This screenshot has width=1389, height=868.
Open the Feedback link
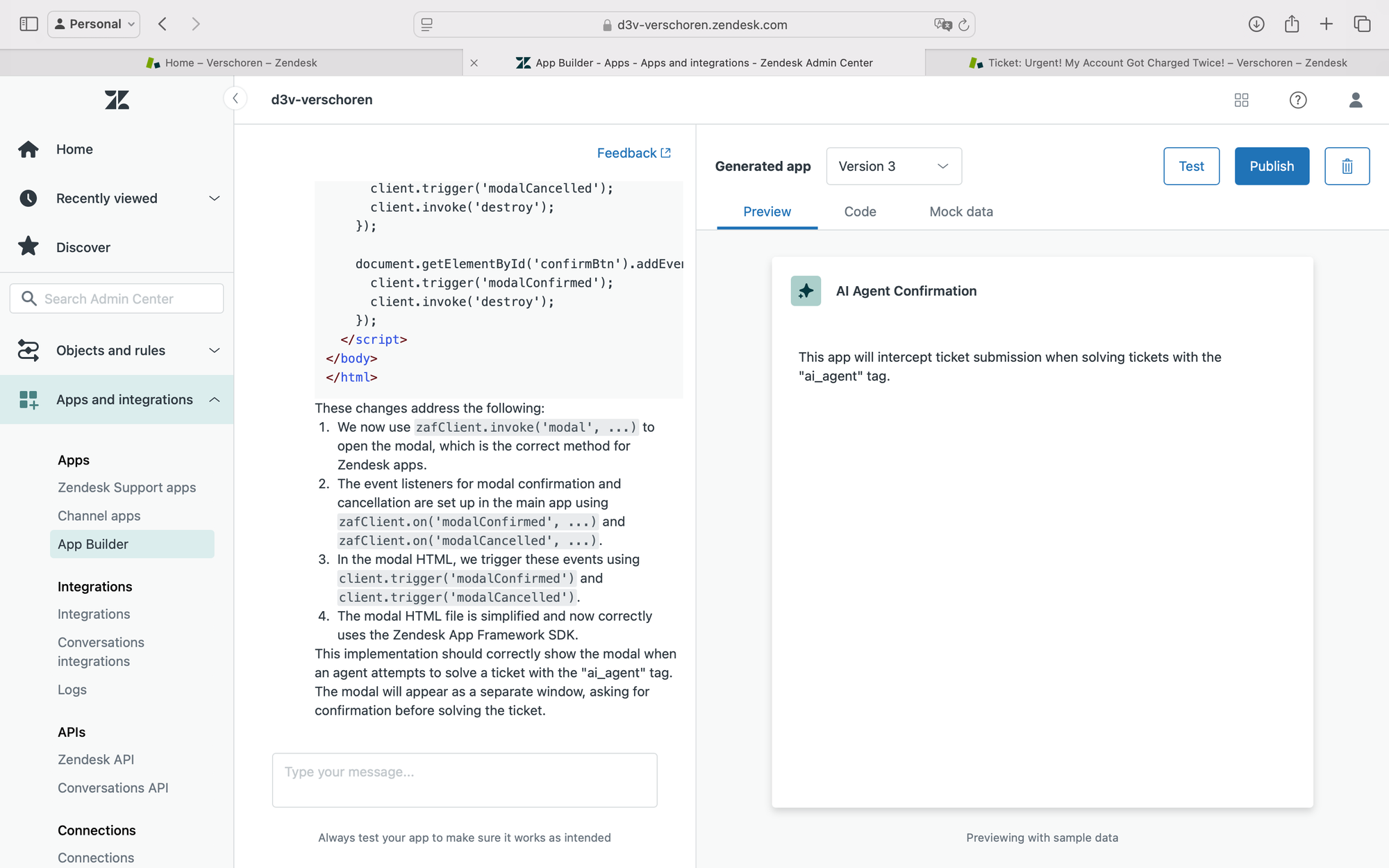(x=633, y=153)
